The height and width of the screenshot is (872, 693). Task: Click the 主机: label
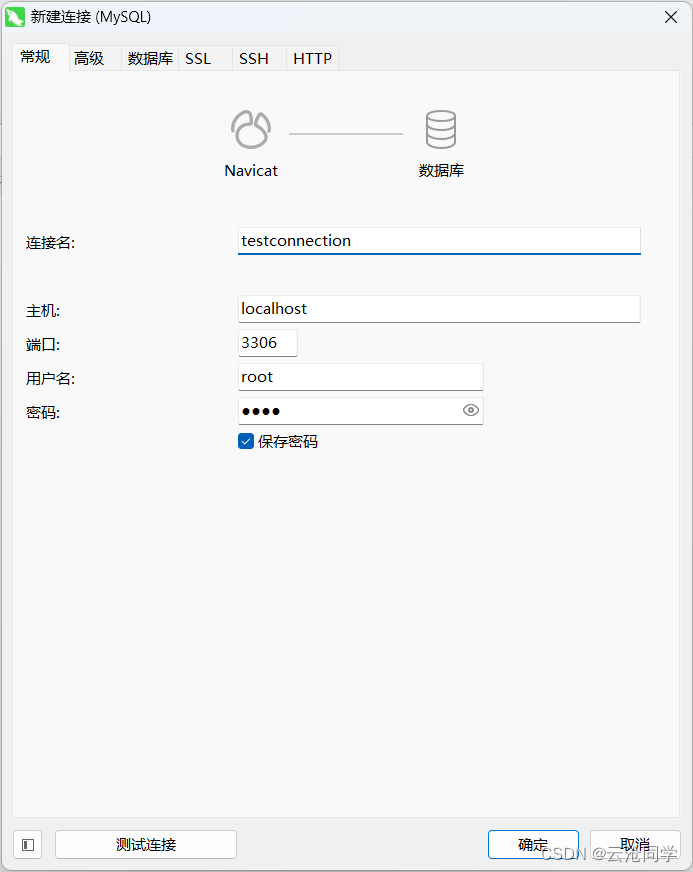pyautogui.click(x=43, y=311)
